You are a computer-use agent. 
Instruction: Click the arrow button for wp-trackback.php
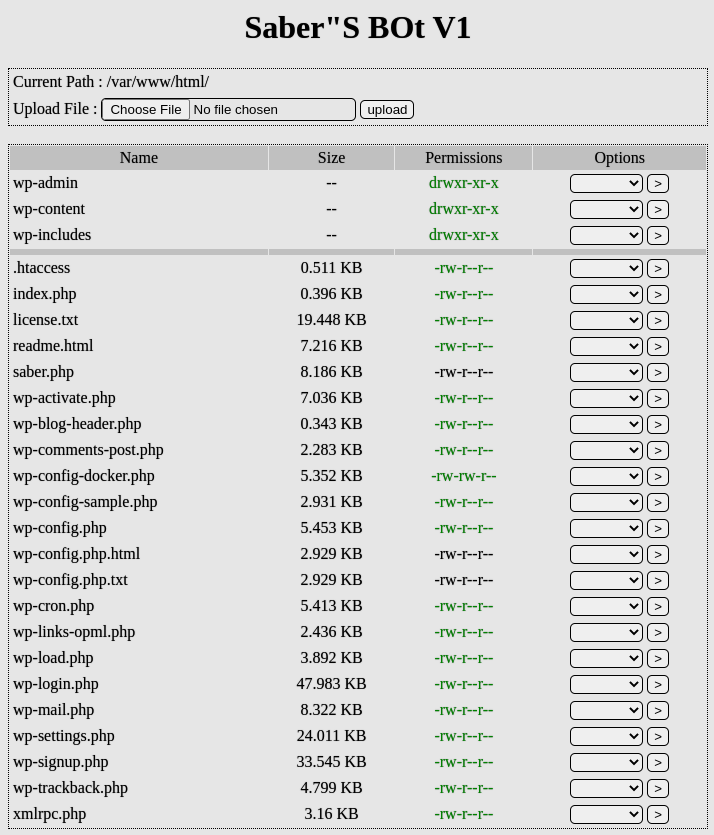click(657, 788)
